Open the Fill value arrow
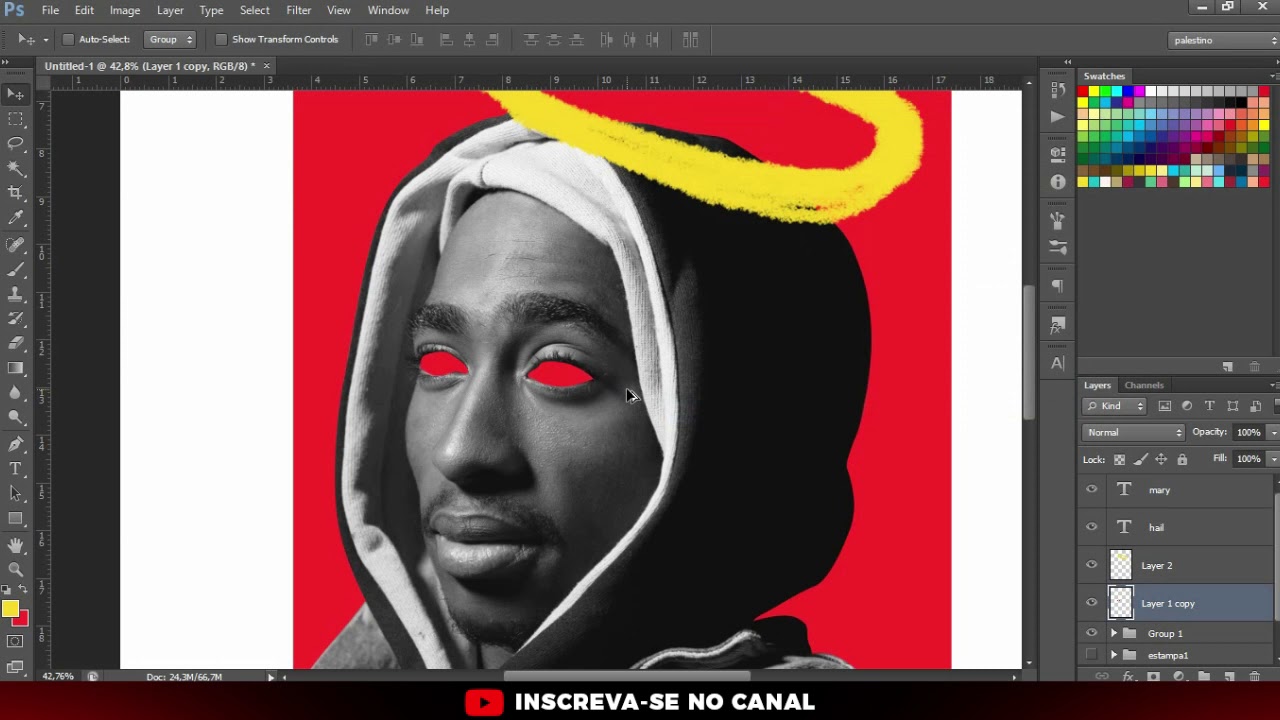The width and height of the screenshot is (1280, 720). pyautogui.click(x=1273, y=459)
